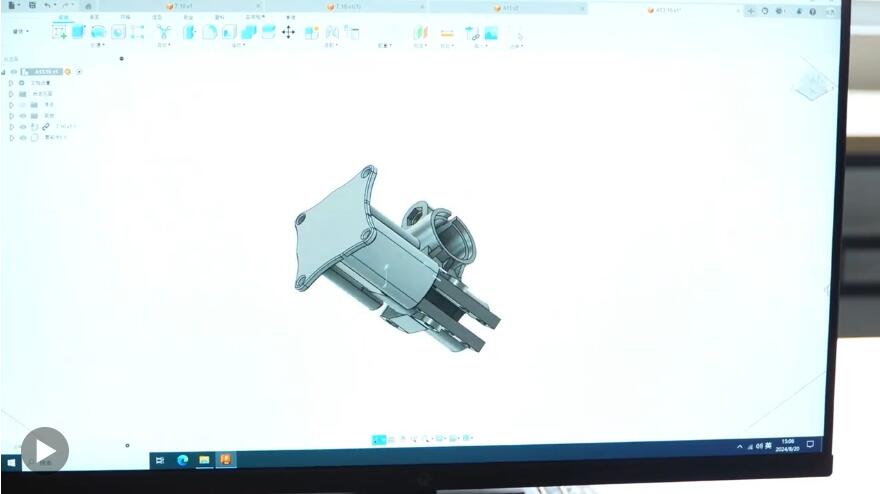Click the Home icon tab
Image resolution: width=880 pixels, height=494 pixels.
[88, 6]
